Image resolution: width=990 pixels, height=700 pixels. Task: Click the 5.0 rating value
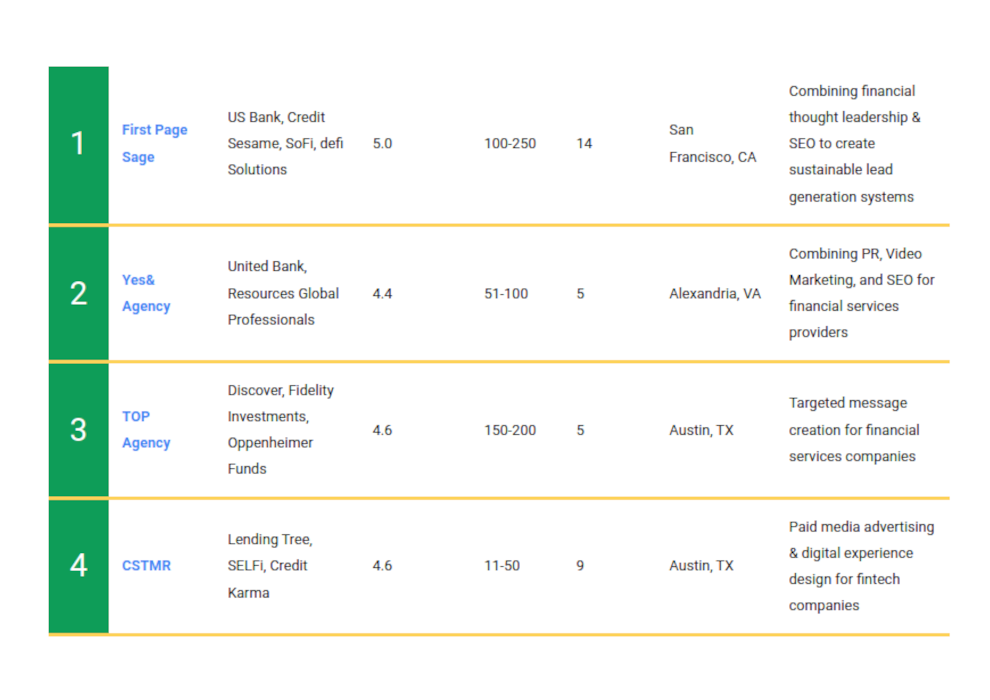(x=382, y=143)
